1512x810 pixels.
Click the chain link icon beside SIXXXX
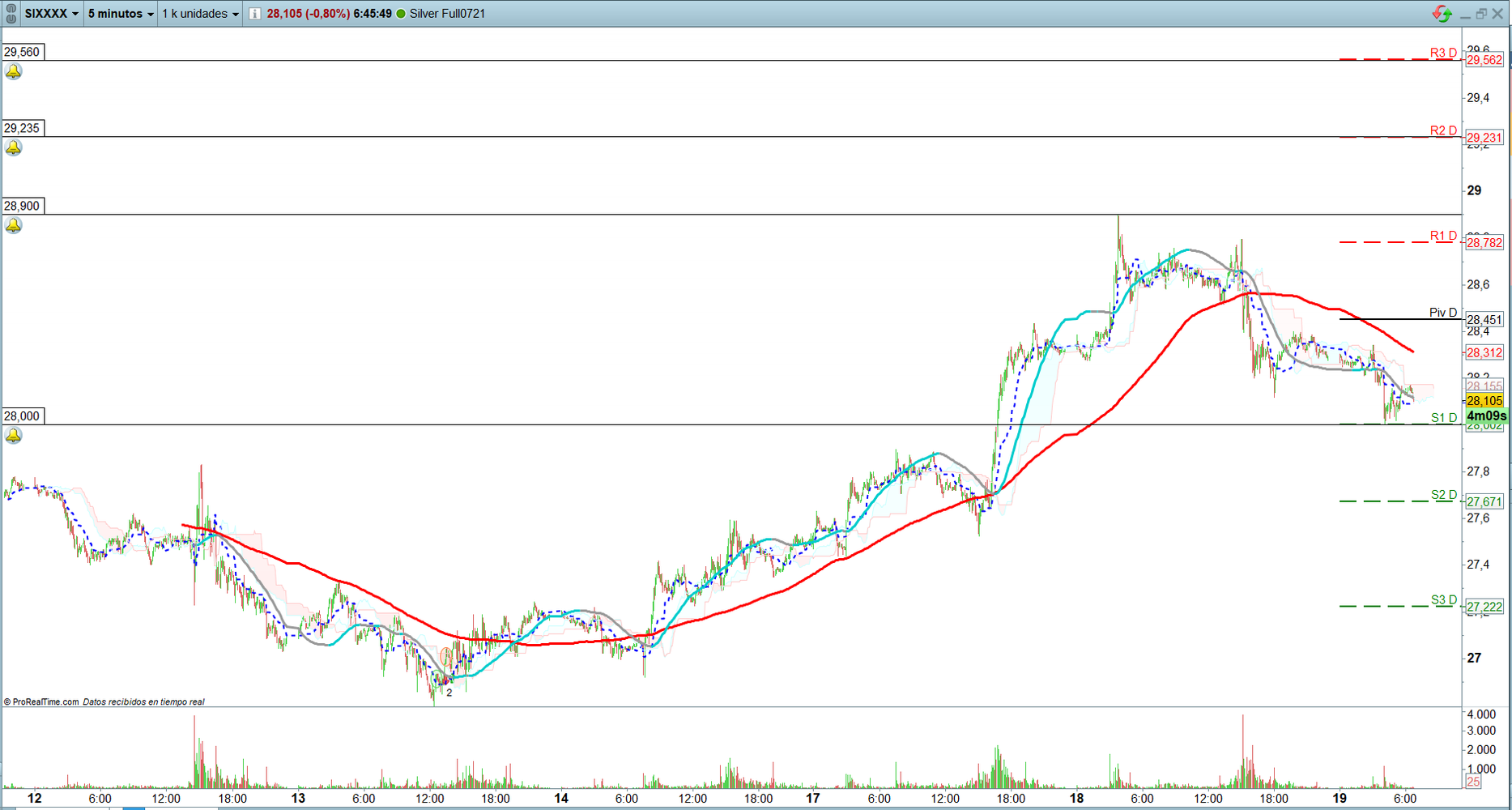pos(11,13)
